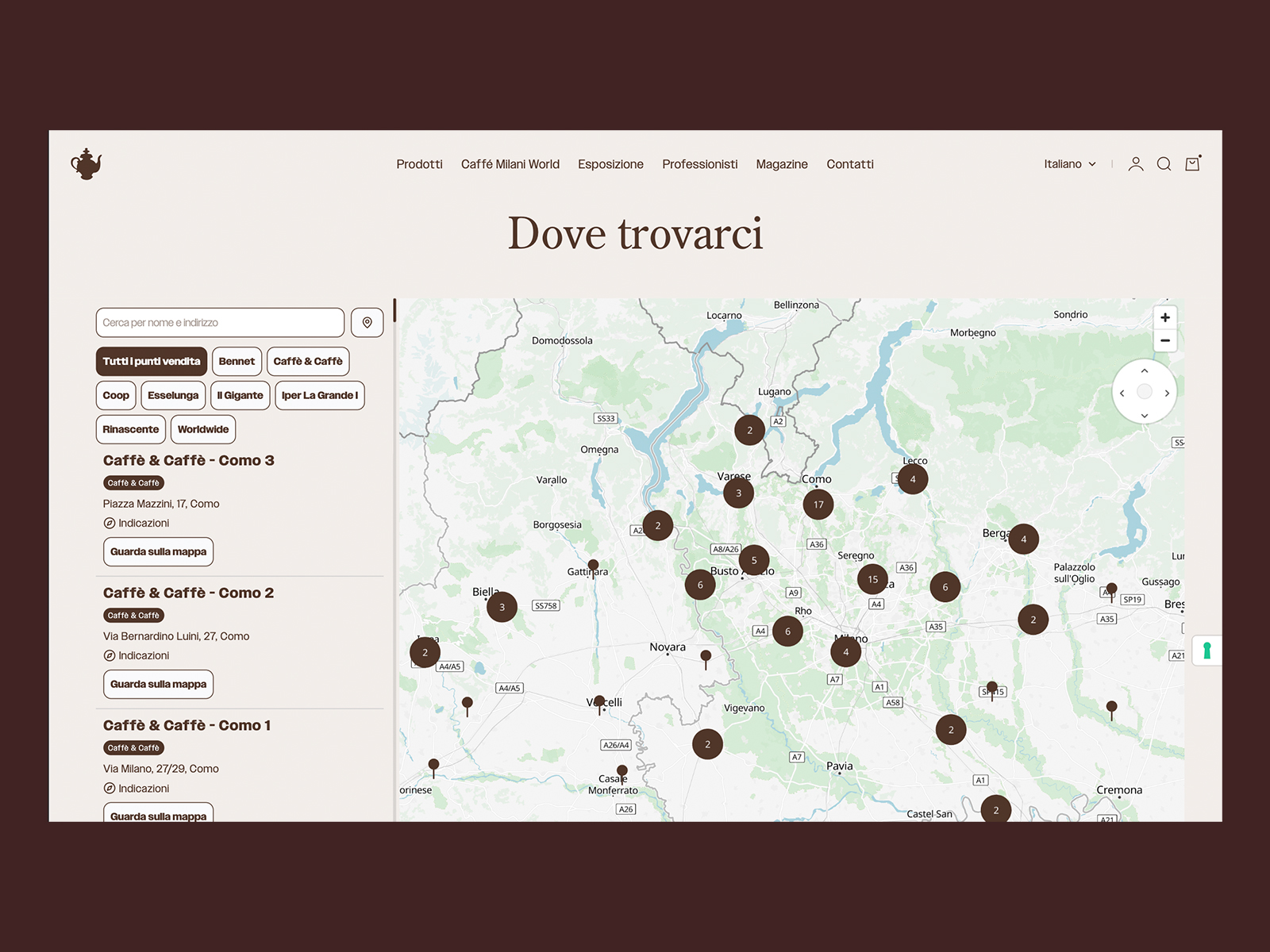The height and width of the screenshot is (952, 1270).
Task: Select the Bennet store filter
Action: [237, 361]
